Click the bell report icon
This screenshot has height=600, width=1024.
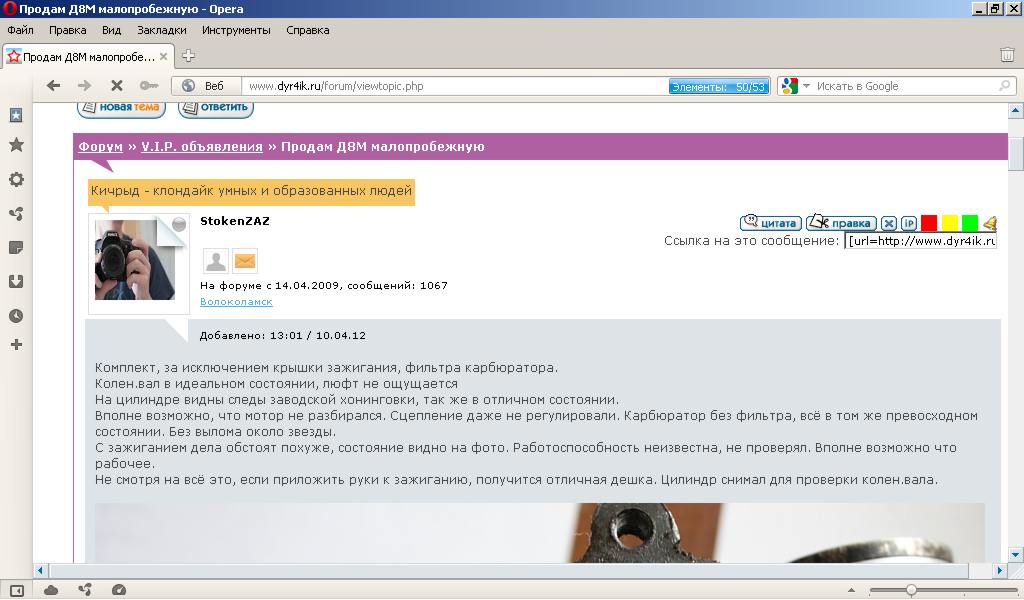pos(990,223)
